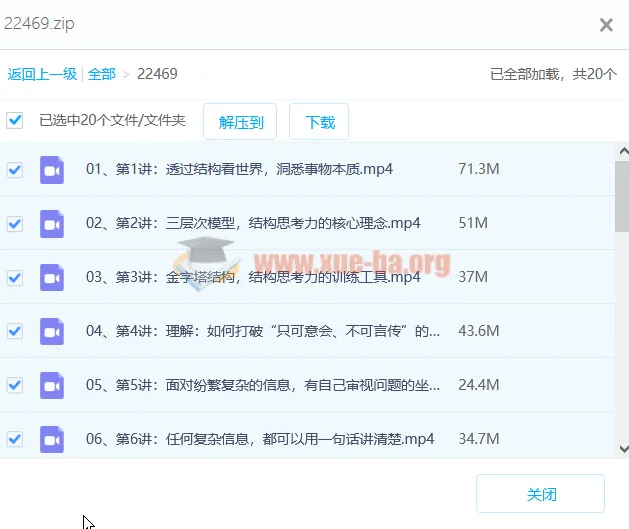Uncheck the checkbox for 03、第3讲 file
Screen dimensions: 629x529
click(15, 278)
